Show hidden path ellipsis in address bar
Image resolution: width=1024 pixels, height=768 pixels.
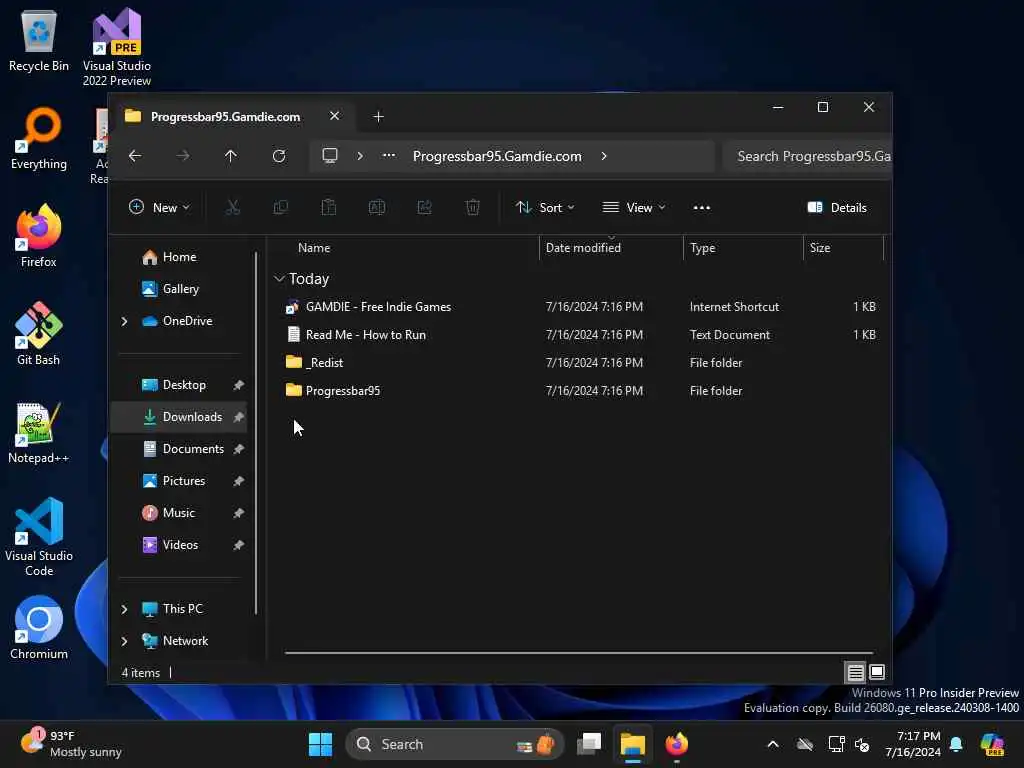click(389, 156)
